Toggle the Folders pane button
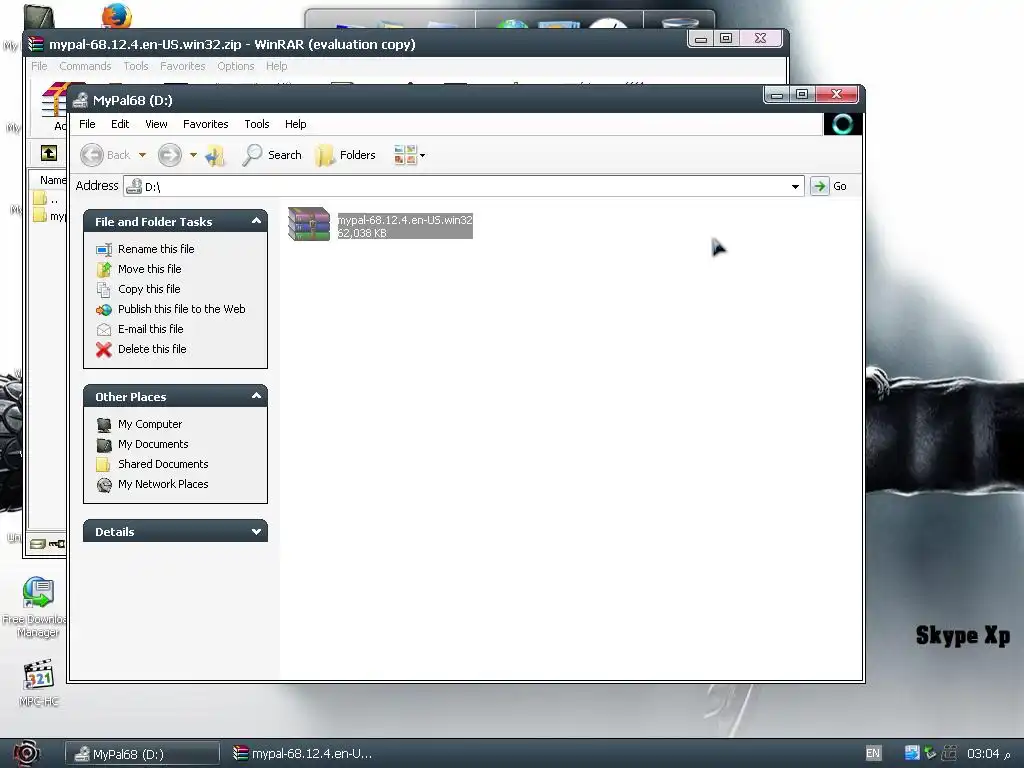 (345, 155)
